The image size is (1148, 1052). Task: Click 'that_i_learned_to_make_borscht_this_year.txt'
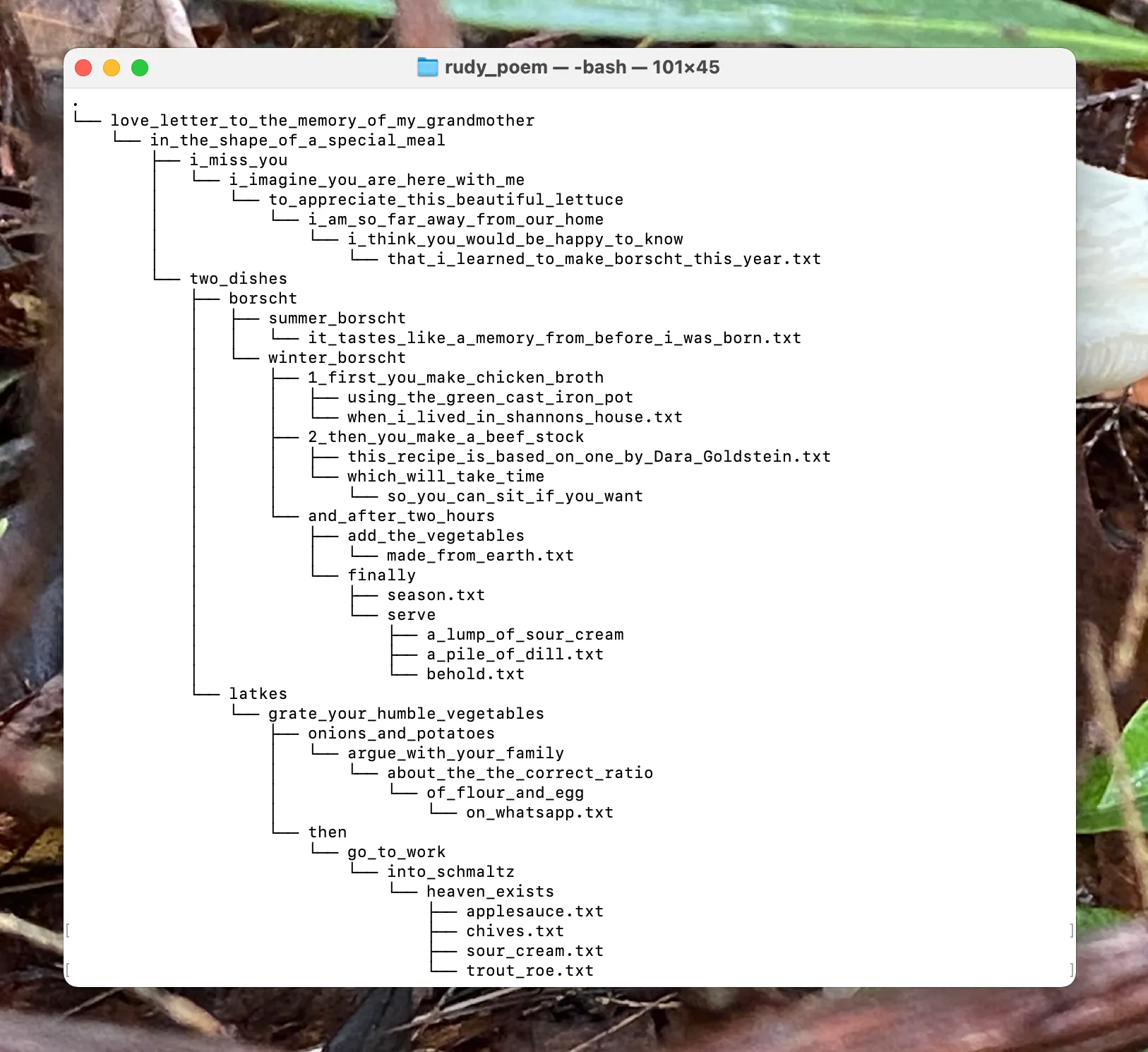(604, 259)
